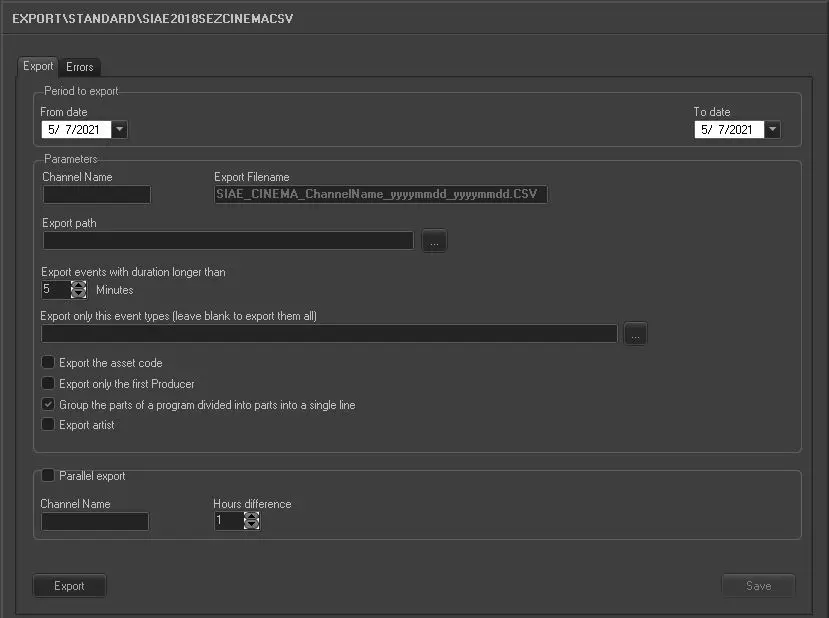Click the Save button
829x618 pixels.
click(758, 586)
